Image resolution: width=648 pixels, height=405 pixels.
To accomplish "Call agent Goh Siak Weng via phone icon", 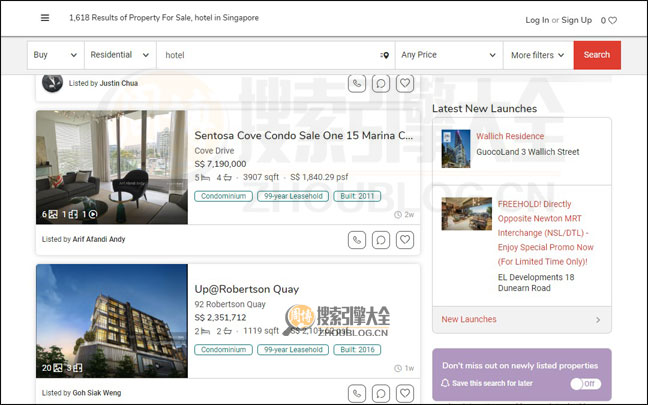I will pos(356,393).
